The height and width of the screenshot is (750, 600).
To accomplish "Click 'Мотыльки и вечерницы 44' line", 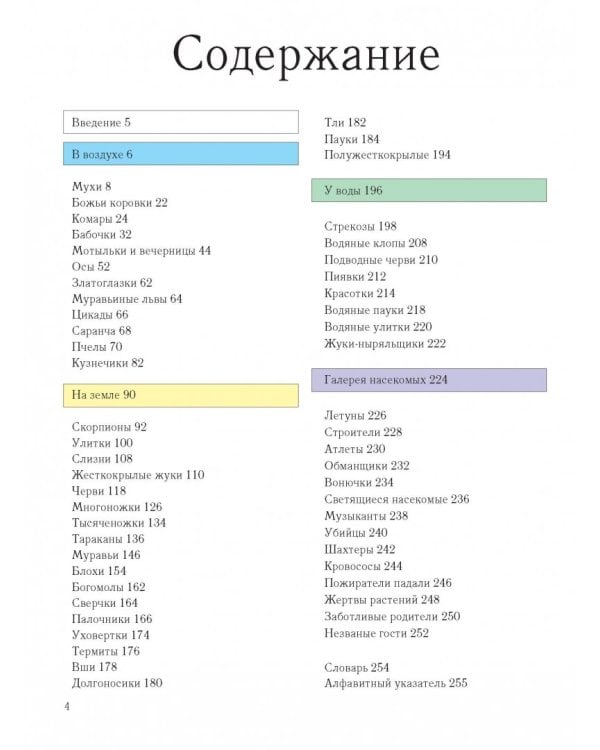I will [x=141, y=251].
